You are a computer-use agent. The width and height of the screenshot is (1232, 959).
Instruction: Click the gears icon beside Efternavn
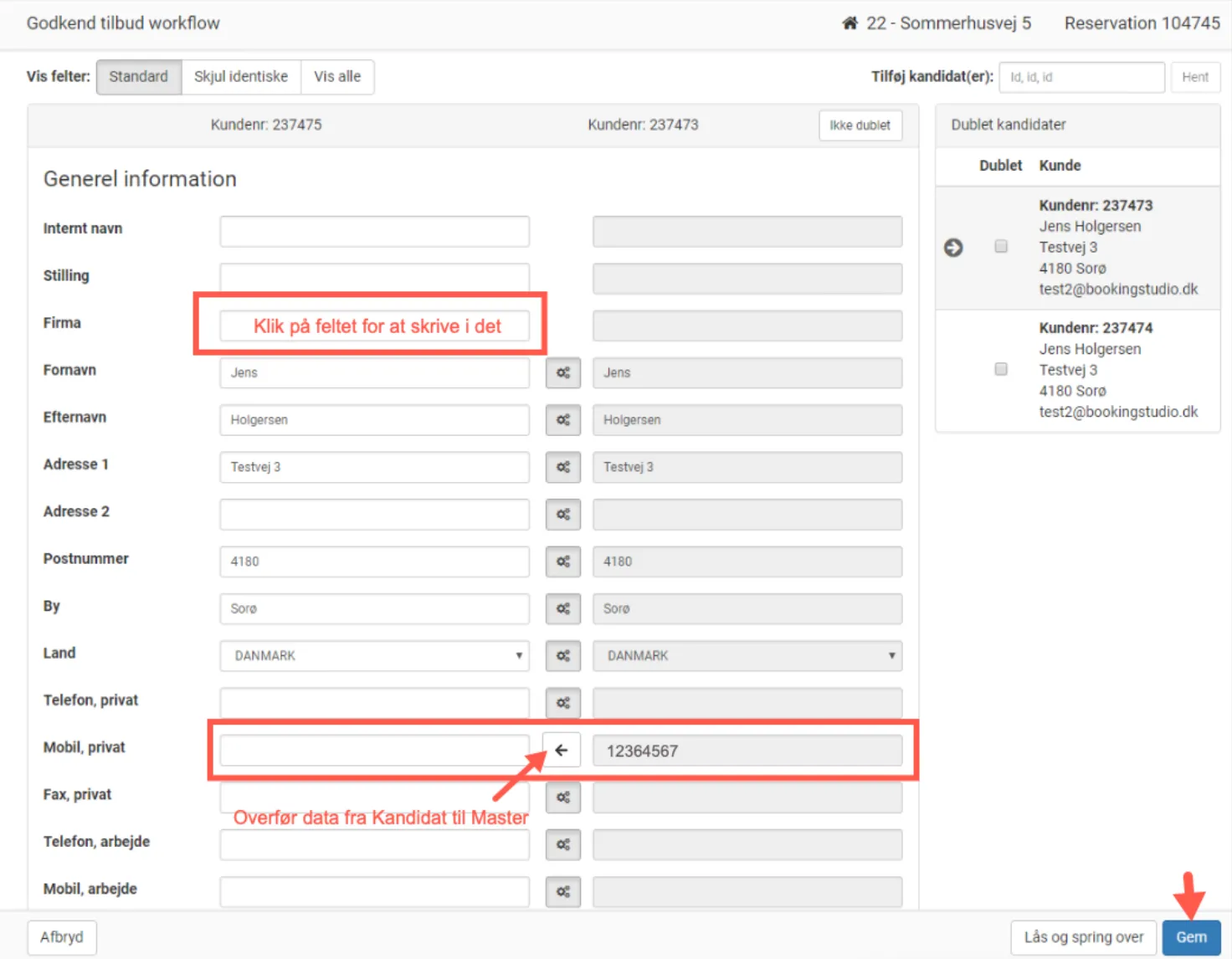coord(563,420)
